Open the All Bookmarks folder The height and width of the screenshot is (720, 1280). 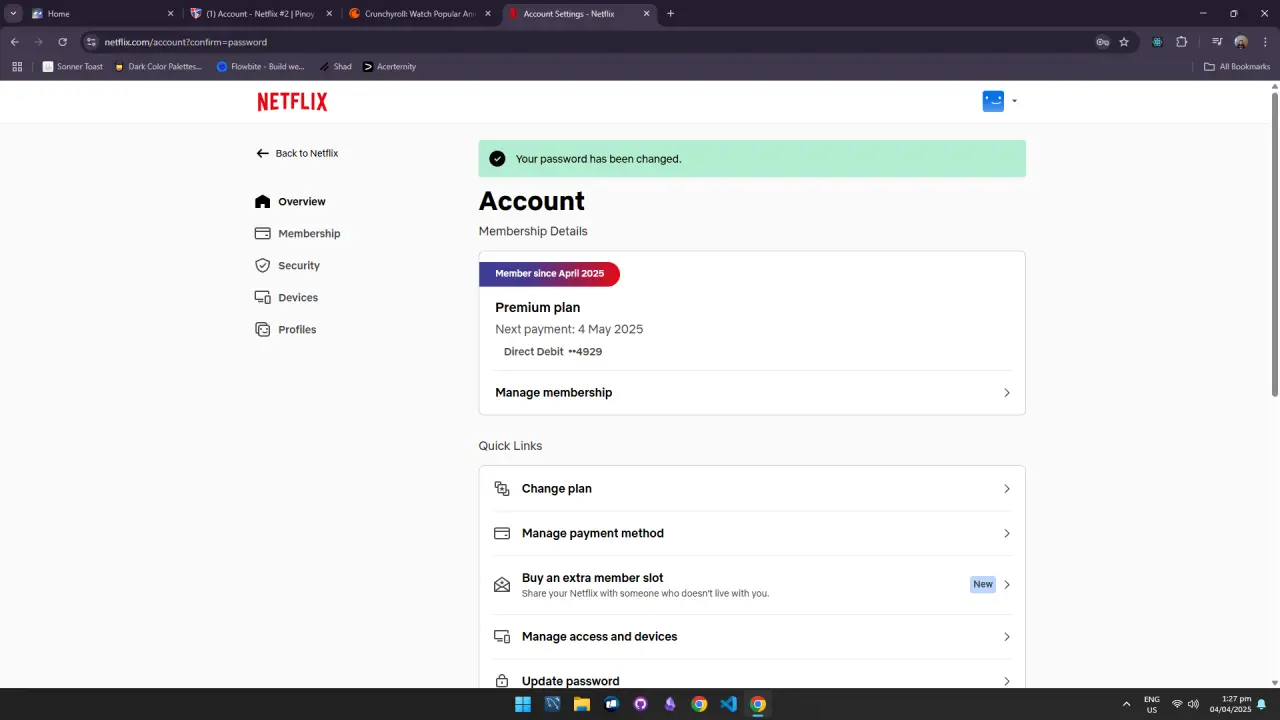(1237, 67)
